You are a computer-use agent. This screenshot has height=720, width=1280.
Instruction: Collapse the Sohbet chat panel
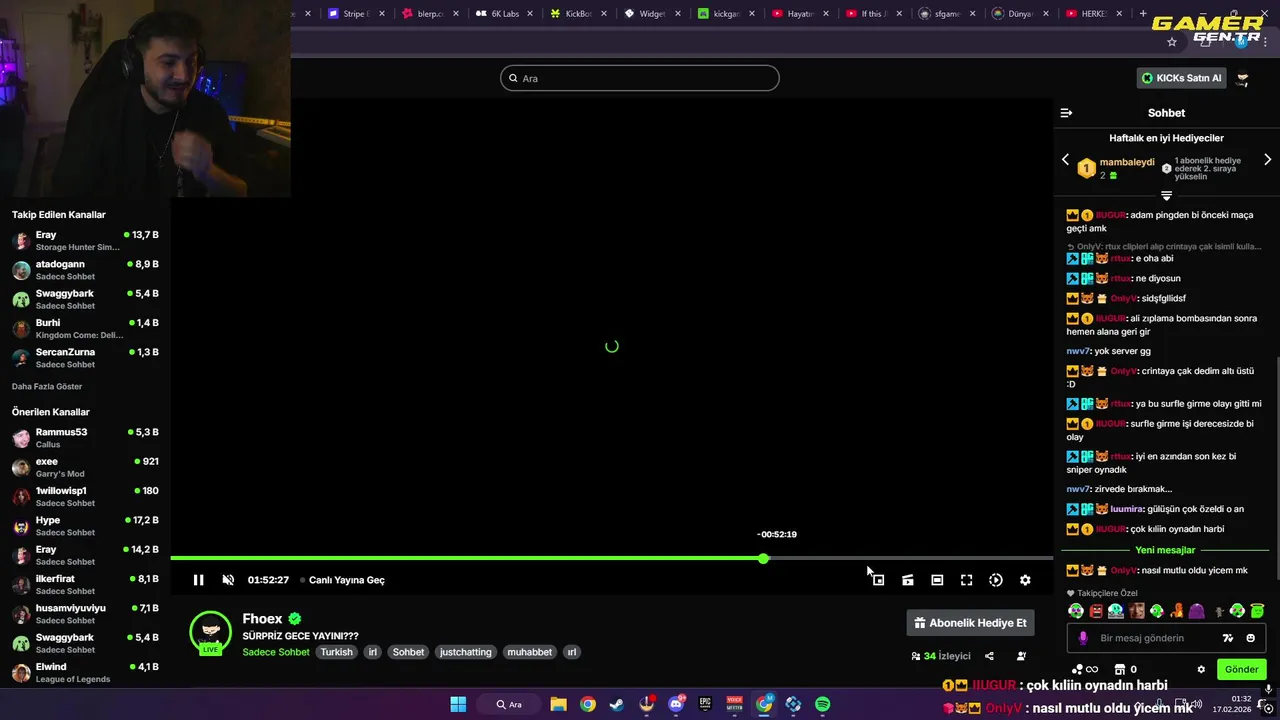coord(1066,113)
